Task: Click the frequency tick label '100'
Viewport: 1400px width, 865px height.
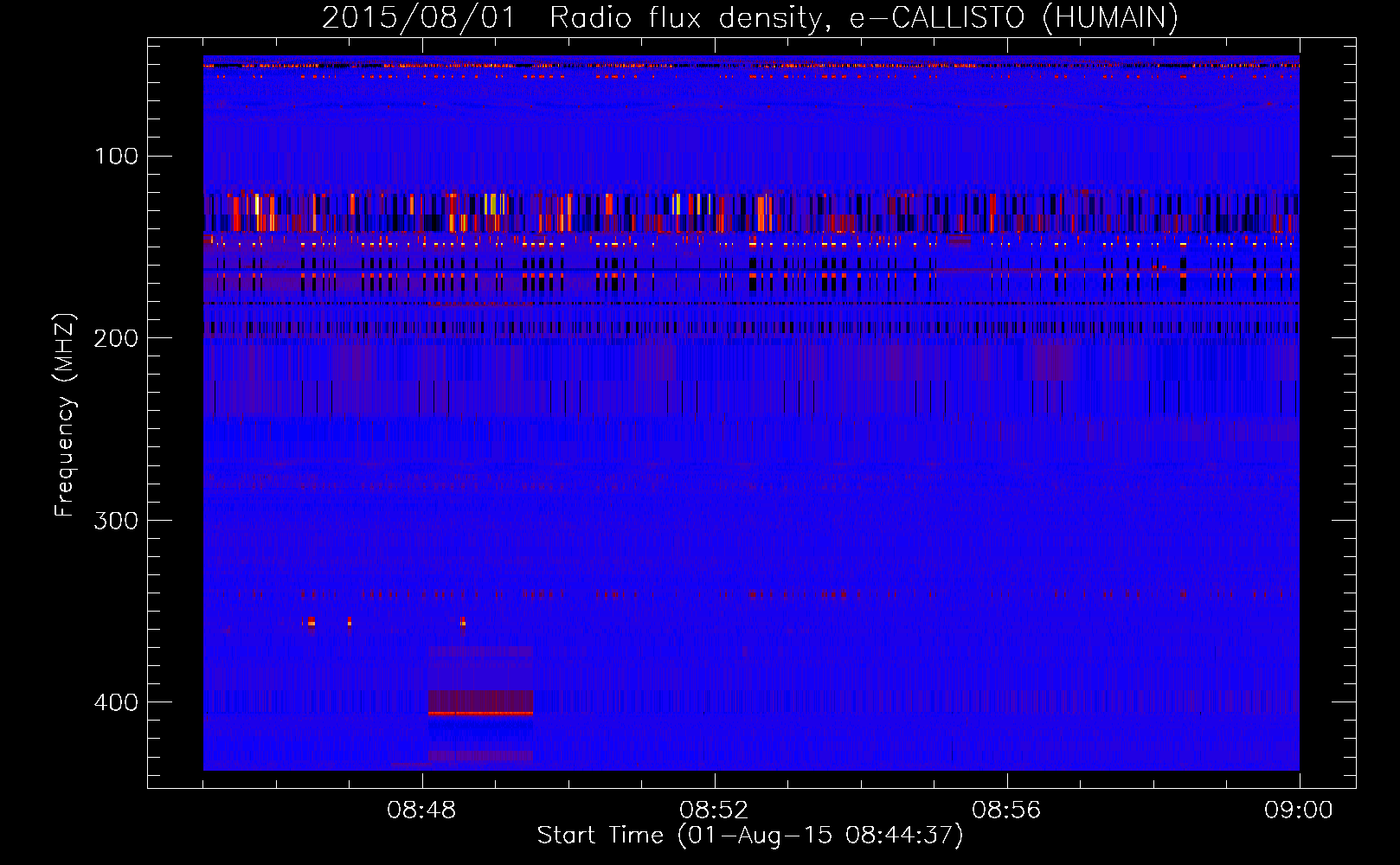Action: click(x=117, y=156)
